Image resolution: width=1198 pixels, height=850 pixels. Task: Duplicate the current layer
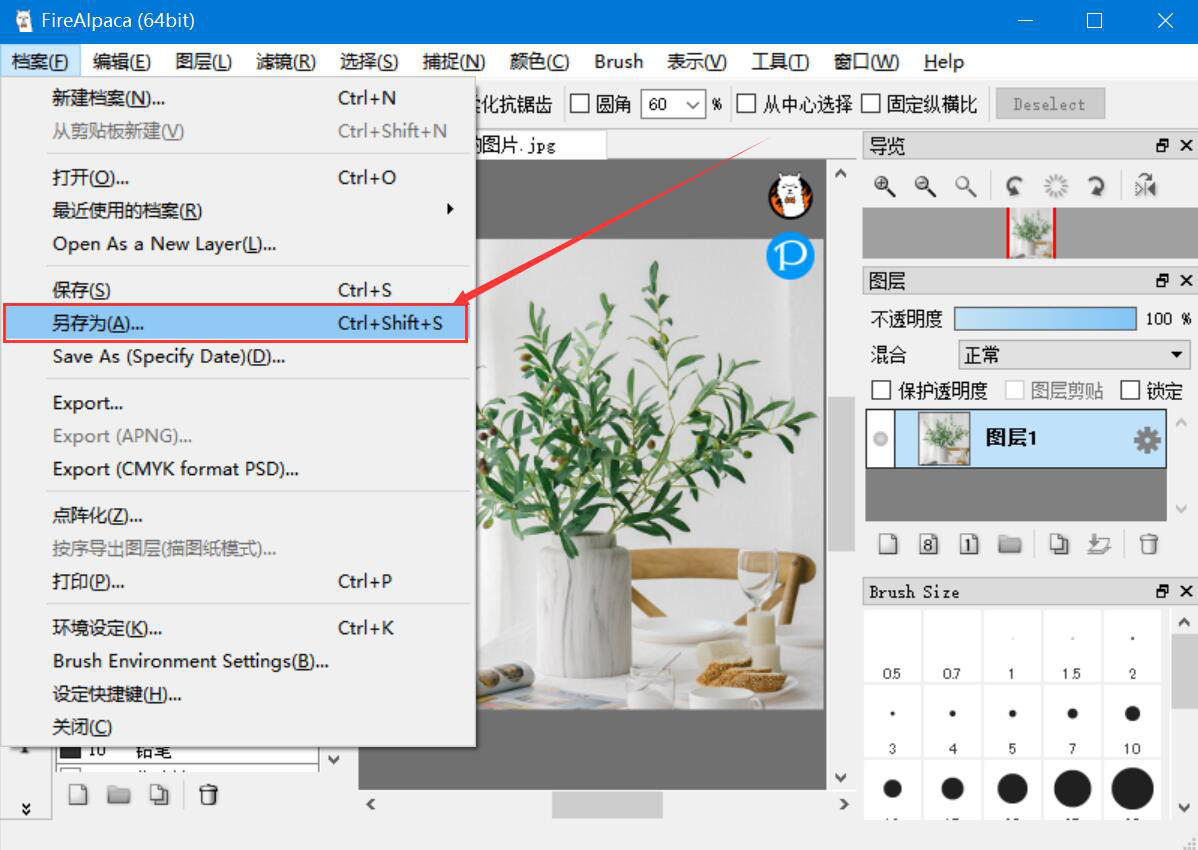click(x=1059, y=544)
